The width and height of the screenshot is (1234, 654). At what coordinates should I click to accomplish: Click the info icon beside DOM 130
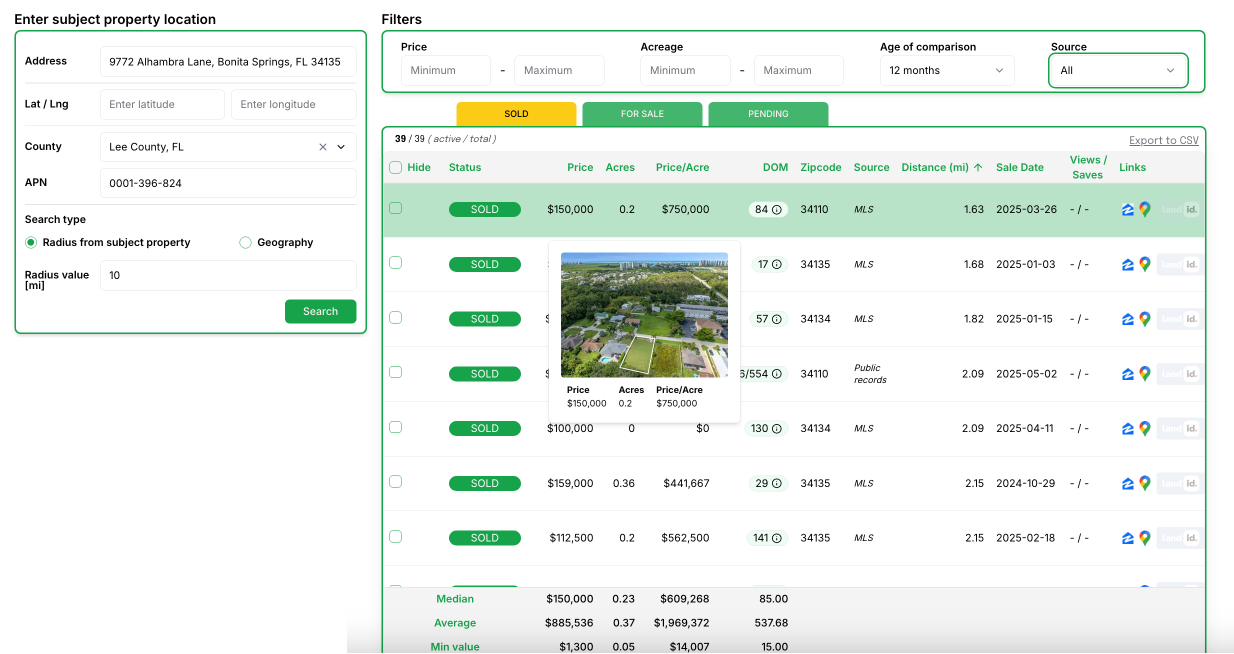(x=777, y=428)
